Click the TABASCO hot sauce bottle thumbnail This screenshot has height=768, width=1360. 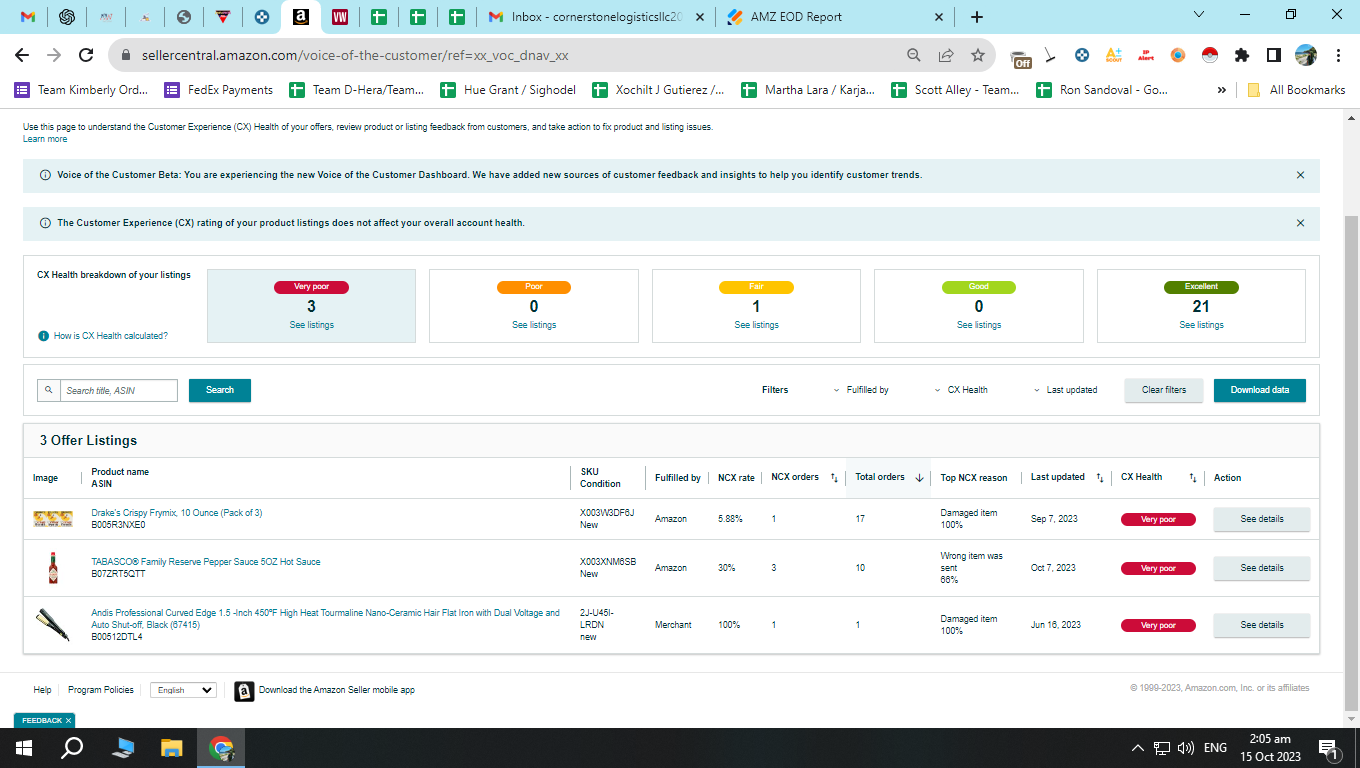(x=53, y=568)
